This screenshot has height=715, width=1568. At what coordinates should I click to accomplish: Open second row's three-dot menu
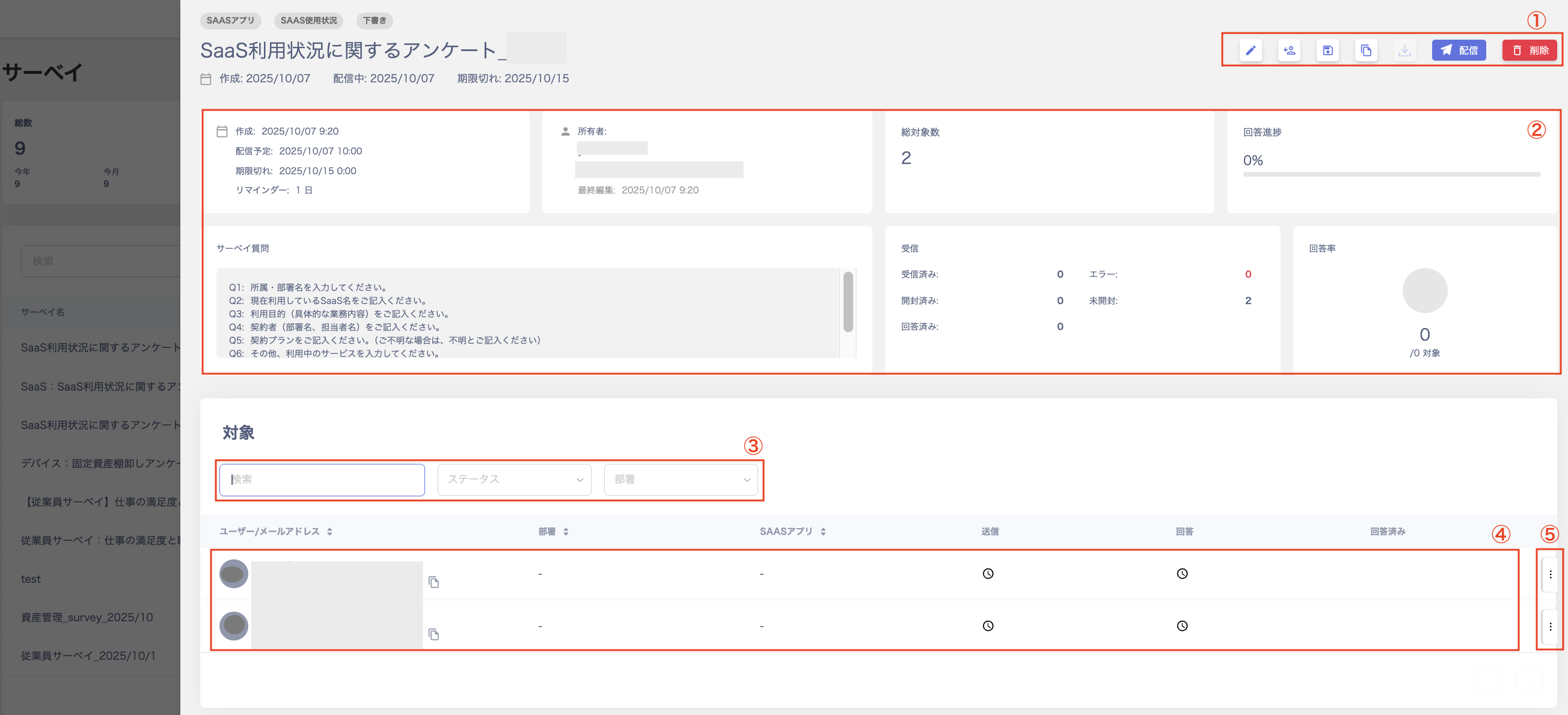coord(1550,626)
